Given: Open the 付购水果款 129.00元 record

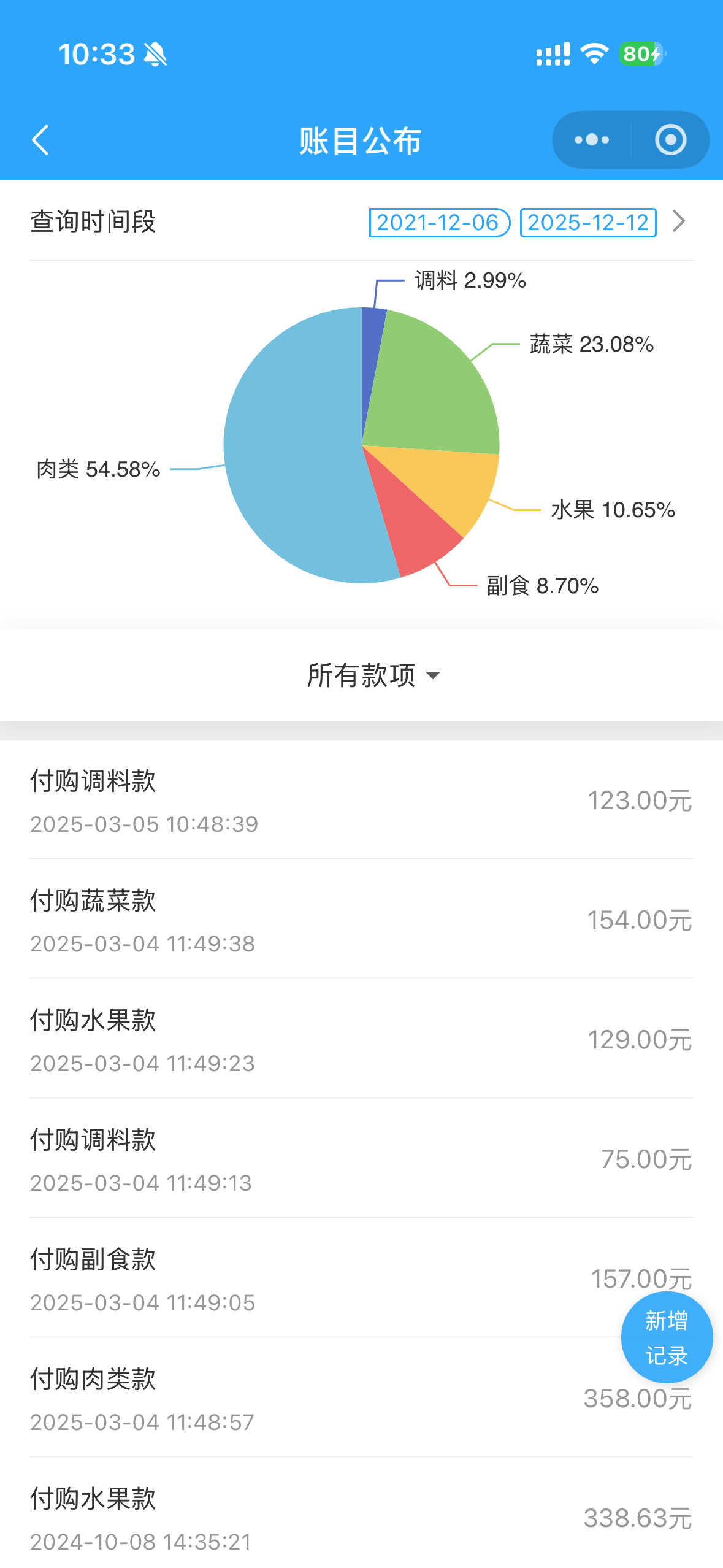Looking at the screenshot, I should (x=361, y=1039).
